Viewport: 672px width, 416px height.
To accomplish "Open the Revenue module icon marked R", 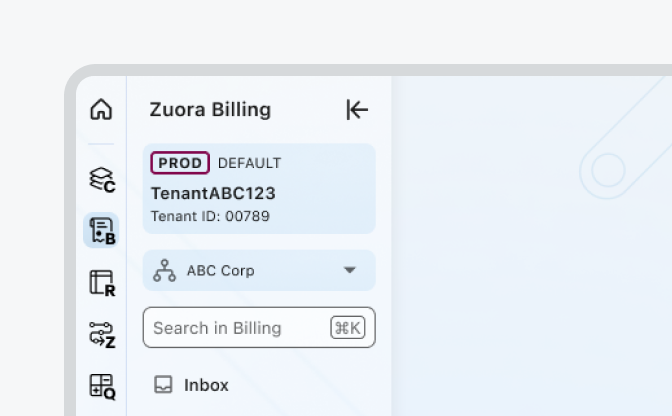I will tap(101, 283).
